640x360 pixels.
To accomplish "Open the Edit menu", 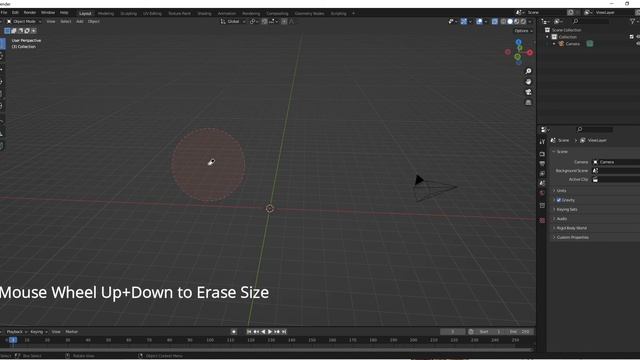I will pos(15,13).
